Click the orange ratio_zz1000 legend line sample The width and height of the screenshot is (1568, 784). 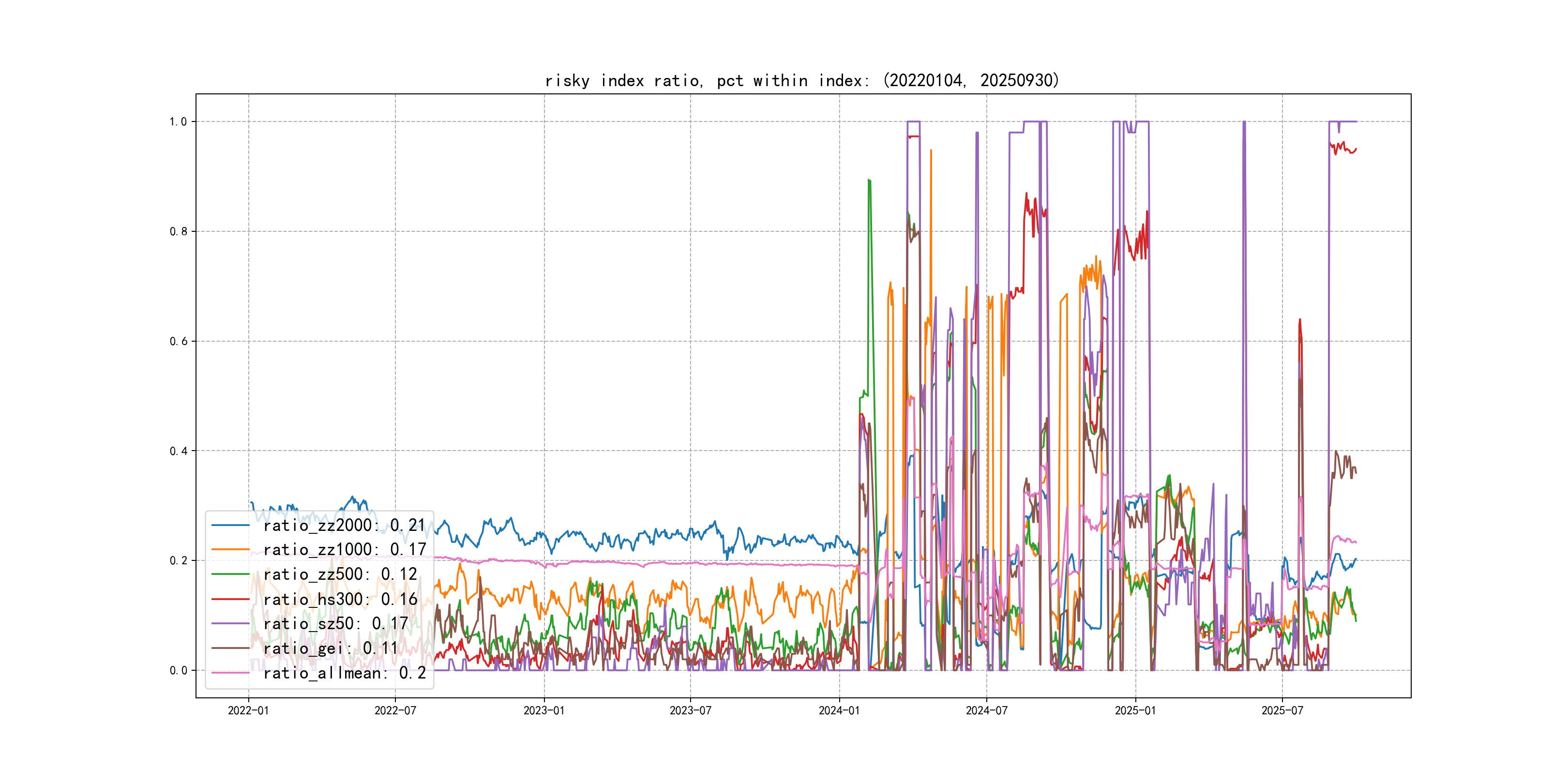click(x=230, y=550)
